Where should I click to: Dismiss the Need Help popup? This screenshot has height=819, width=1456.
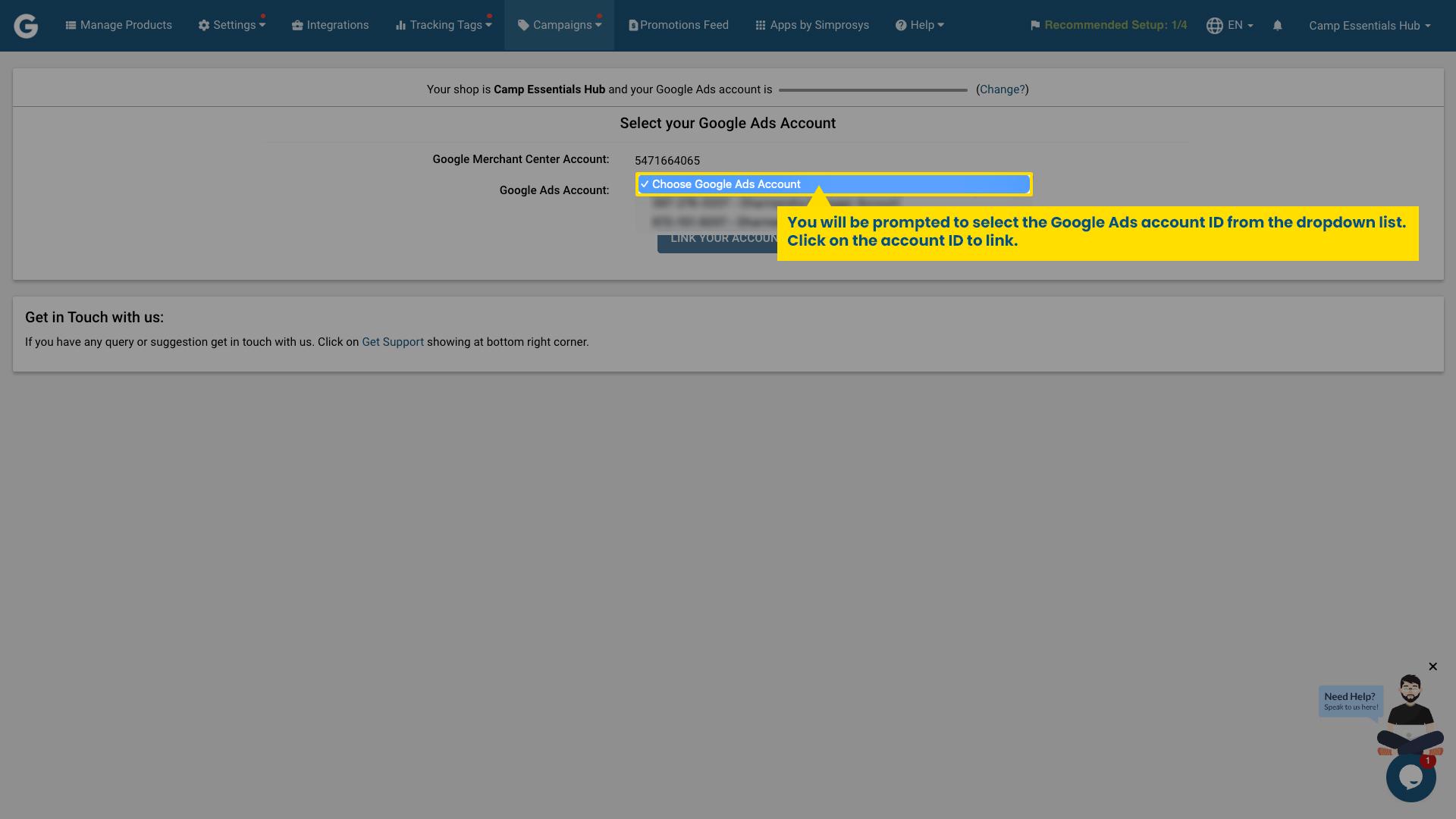tap(1433, 667)
